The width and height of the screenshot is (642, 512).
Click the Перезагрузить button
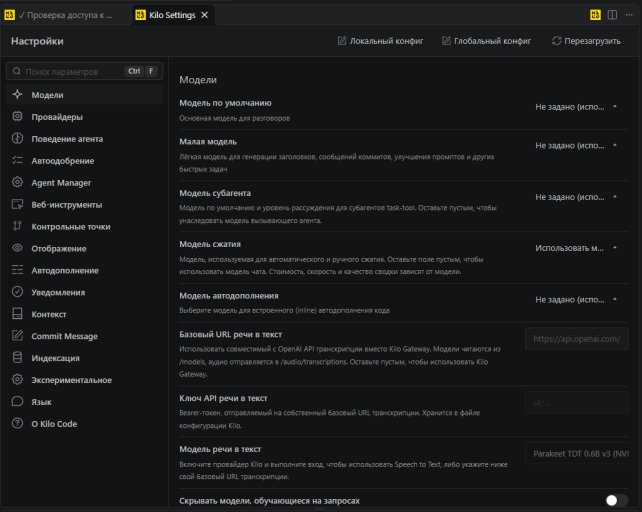coord(586,41)
